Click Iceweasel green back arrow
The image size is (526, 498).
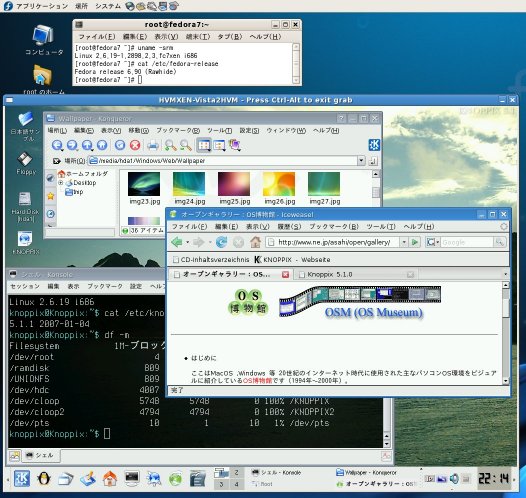click(x=176, y=242)
